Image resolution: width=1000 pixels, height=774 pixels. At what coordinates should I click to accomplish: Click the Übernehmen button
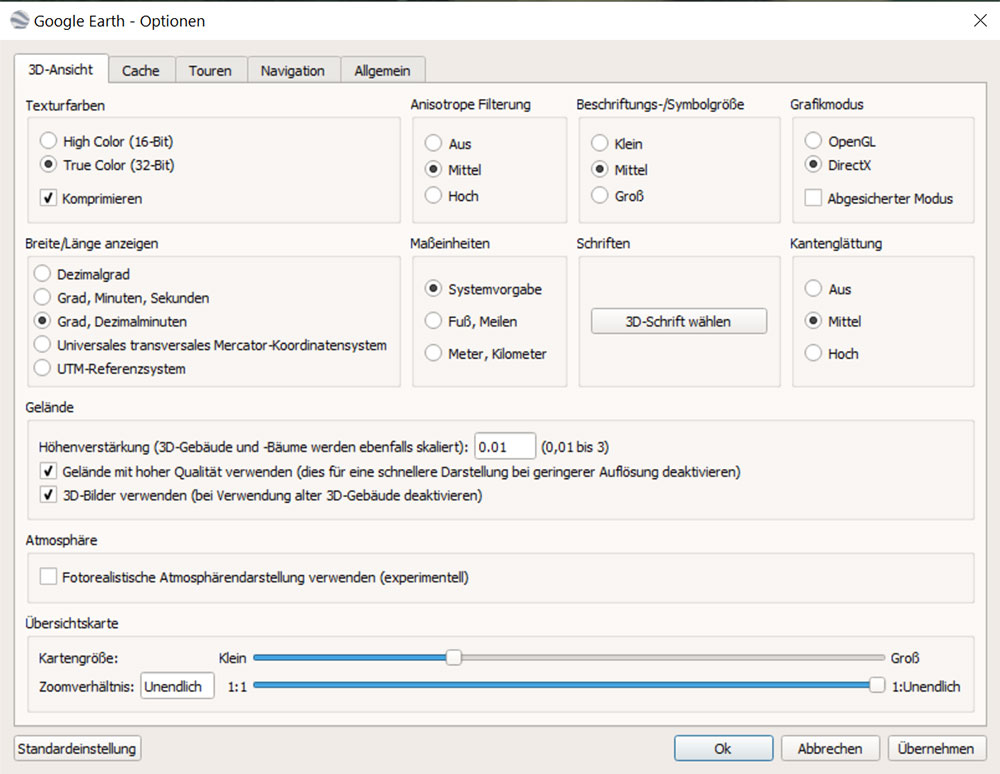click(x=936, y=748)
